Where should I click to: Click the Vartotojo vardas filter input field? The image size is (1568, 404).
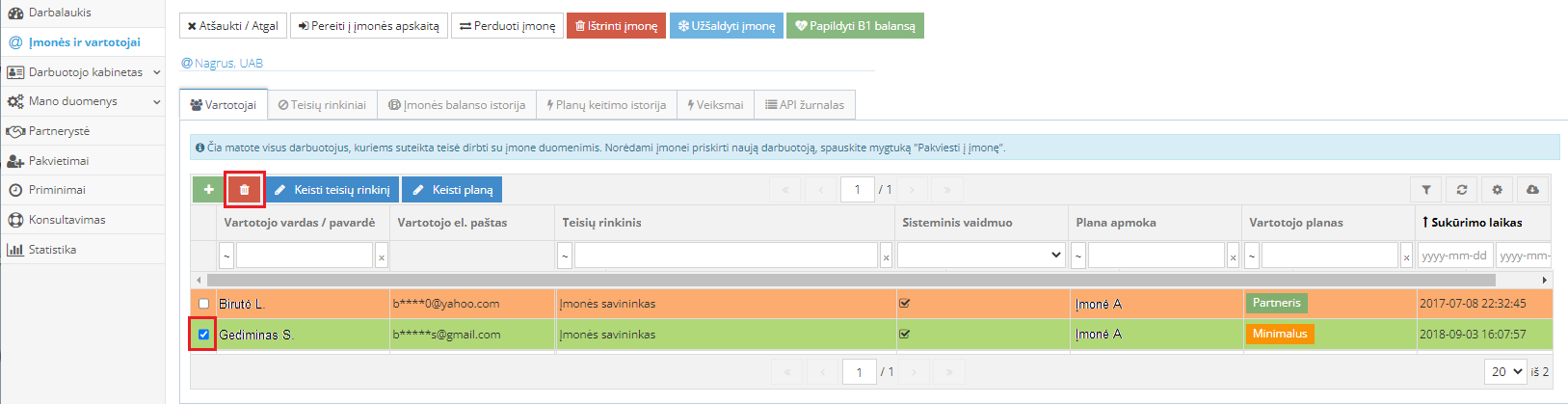click(304, 256)
